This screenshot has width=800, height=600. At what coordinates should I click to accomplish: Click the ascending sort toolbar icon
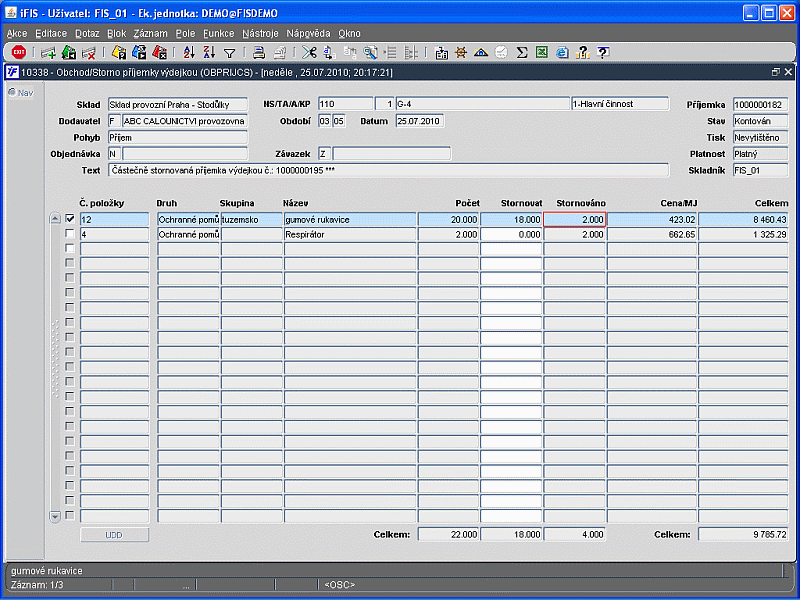pos(189,52)
